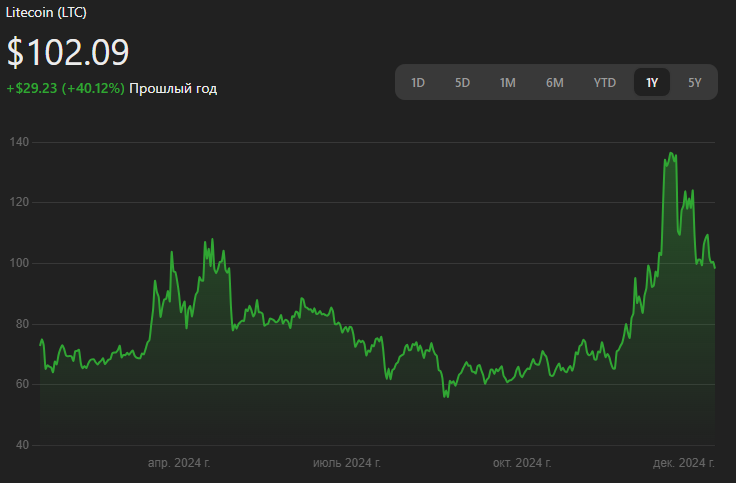
Task: Click the $102.09 price value
Action: coord(68,52)
